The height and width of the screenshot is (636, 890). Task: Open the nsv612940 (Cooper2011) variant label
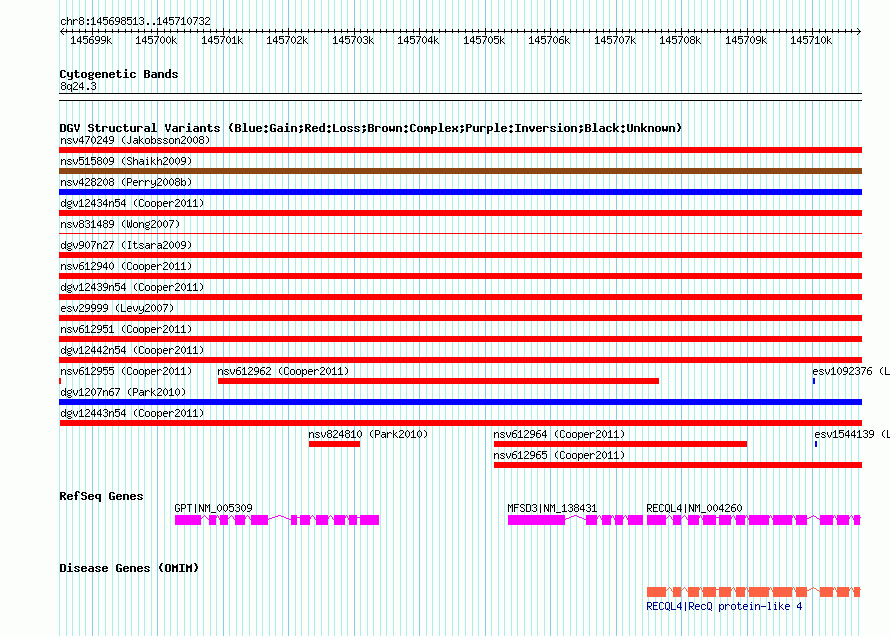click(126, 266)
